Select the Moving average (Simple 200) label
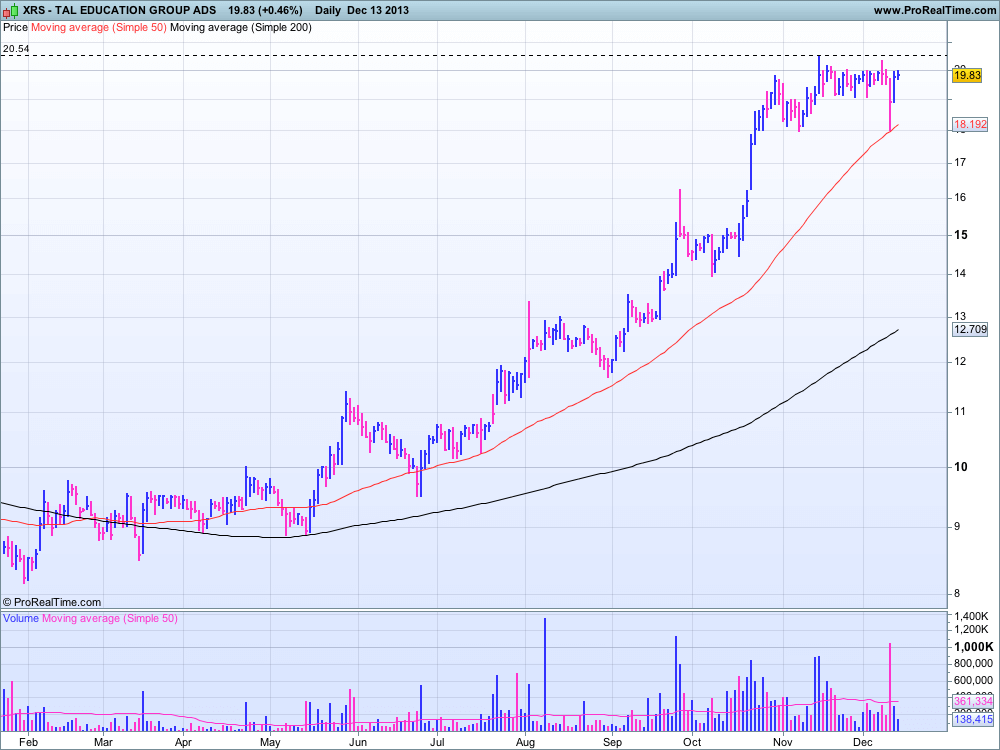The image size is (1000, 750). coord(241,27)
